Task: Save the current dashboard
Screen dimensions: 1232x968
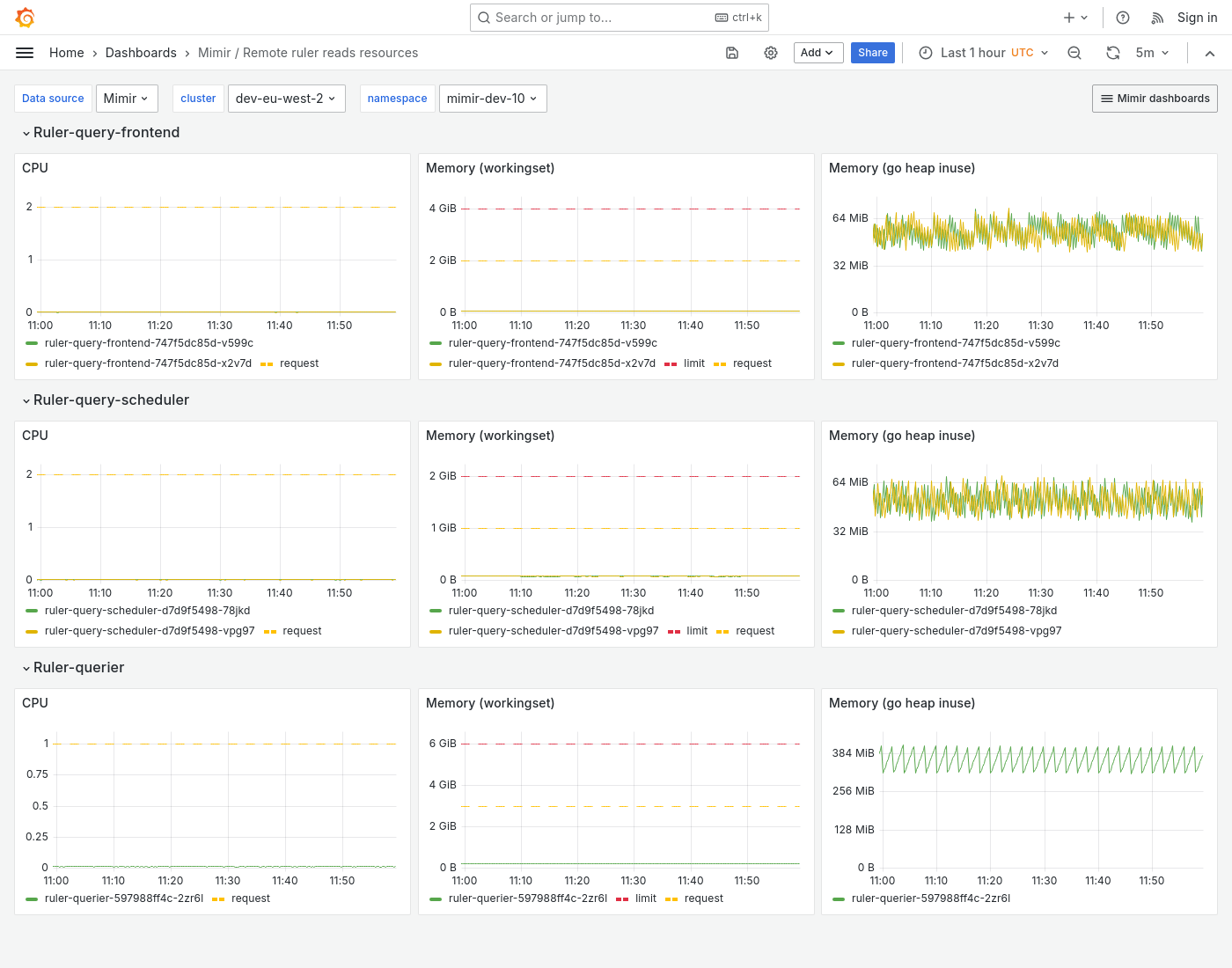Action: click(x=732, y=53)
